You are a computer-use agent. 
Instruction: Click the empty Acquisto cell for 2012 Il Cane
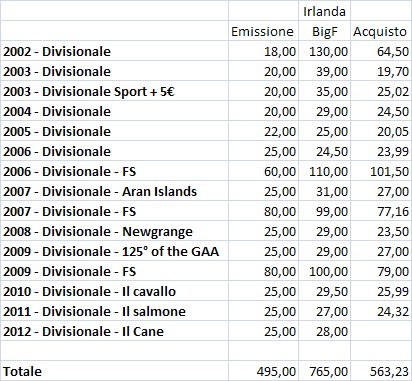381,331
